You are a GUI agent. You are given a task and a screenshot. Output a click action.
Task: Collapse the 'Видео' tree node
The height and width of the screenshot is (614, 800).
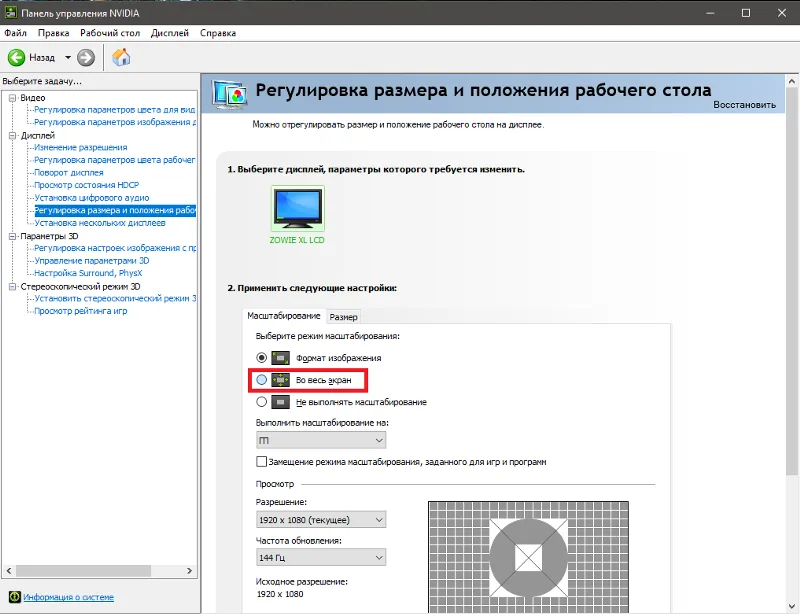[x=13, y=98]
